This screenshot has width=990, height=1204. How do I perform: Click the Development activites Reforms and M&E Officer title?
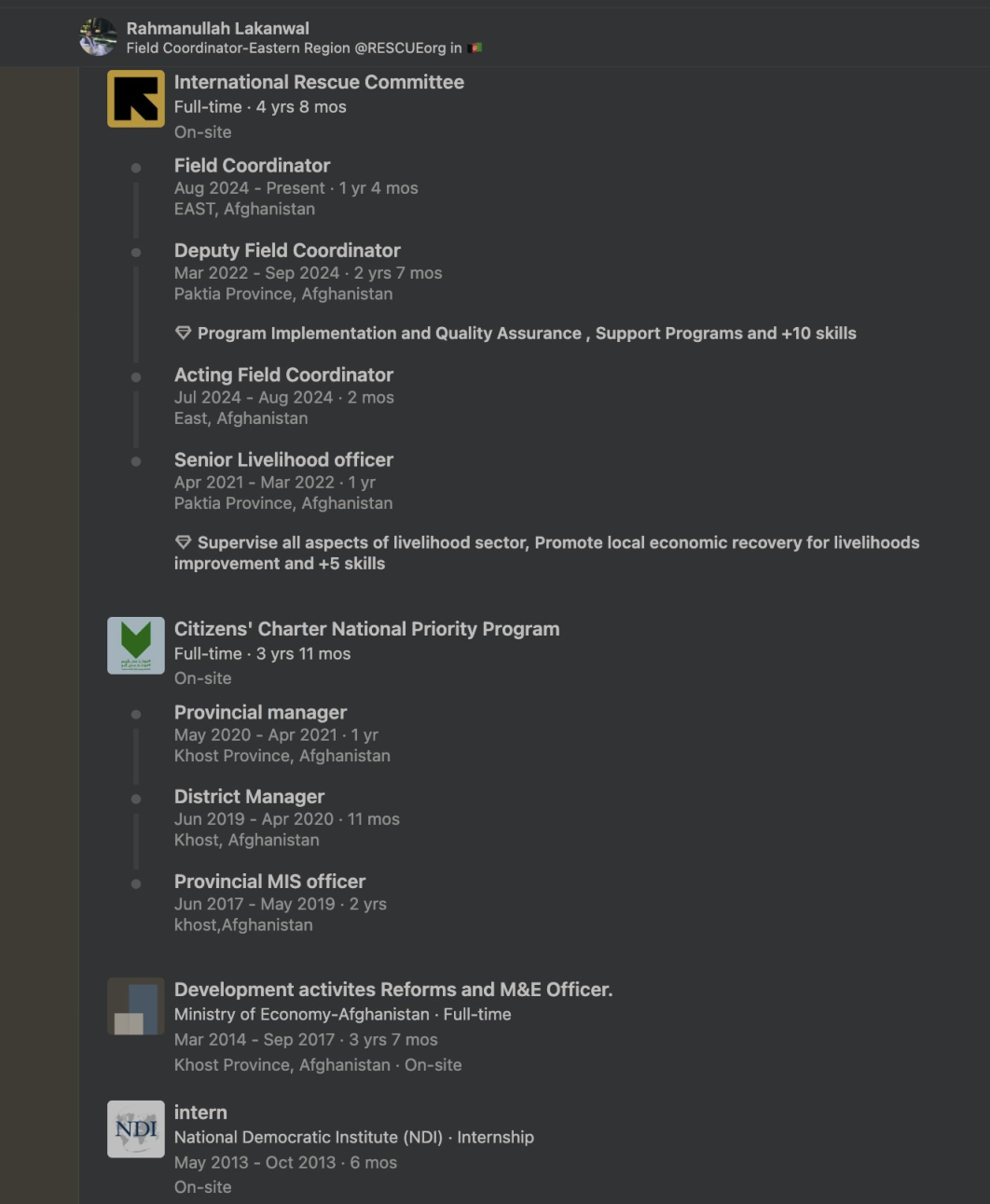[x=393, y=990]
